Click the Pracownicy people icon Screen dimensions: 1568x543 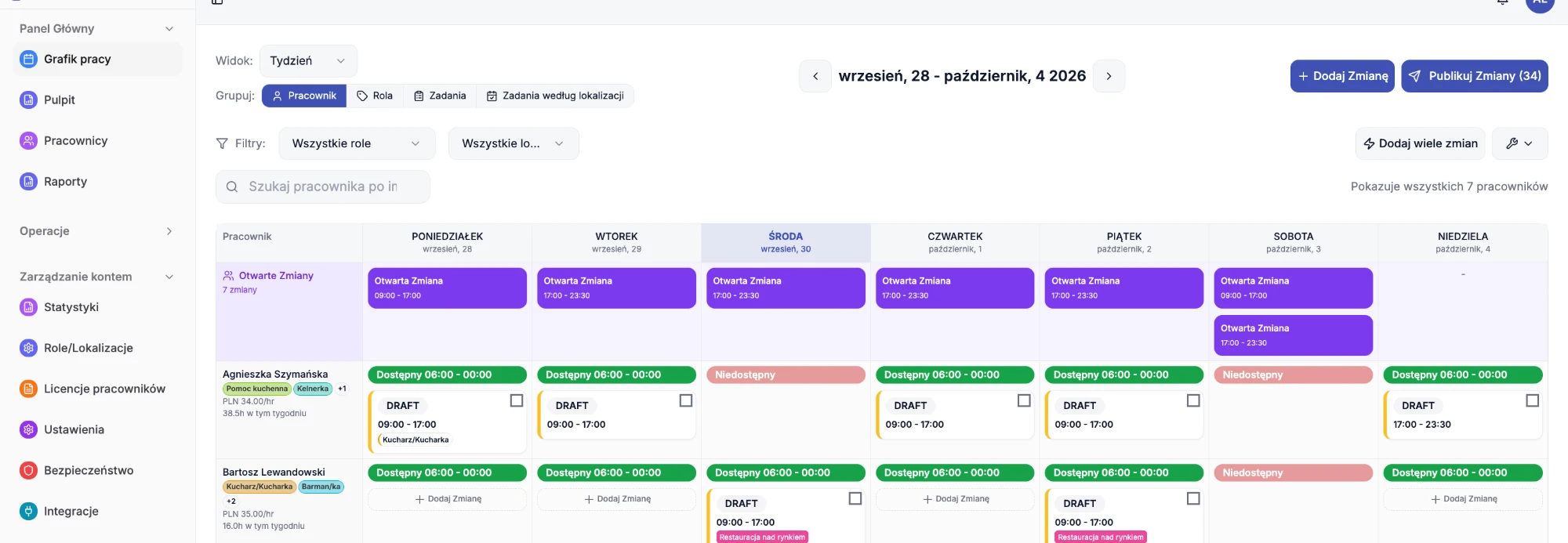28,141
